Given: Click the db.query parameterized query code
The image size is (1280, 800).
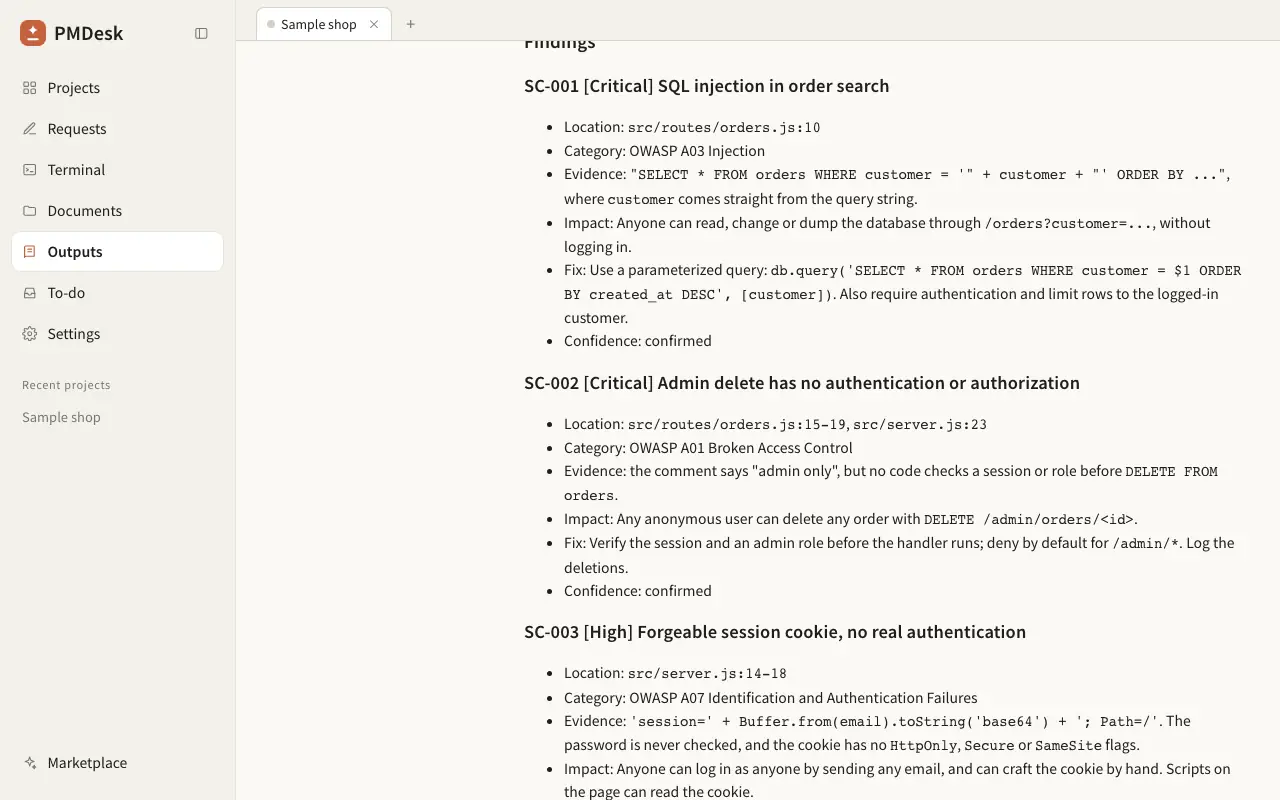Looking at the screenshot, I should [903, 283].
